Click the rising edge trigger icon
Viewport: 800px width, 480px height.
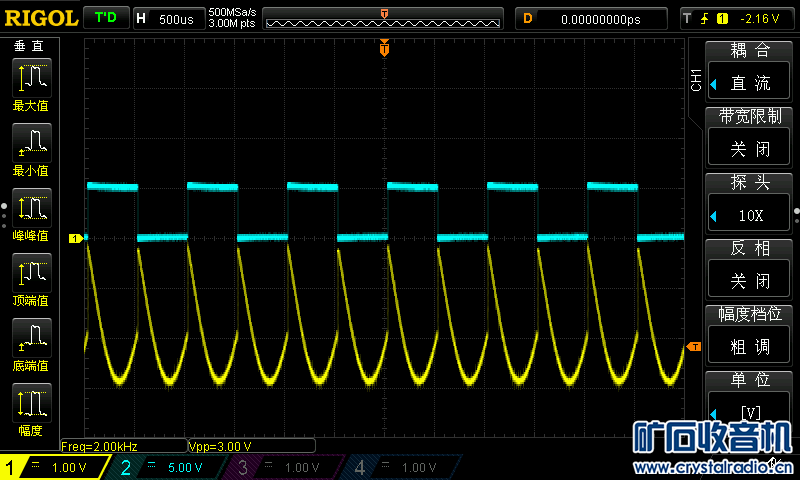click(x=705, y=19)
